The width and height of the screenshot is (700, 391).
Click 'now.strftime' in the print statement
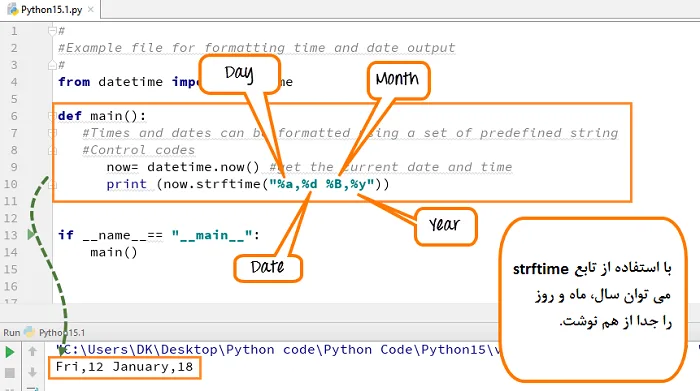212,184
